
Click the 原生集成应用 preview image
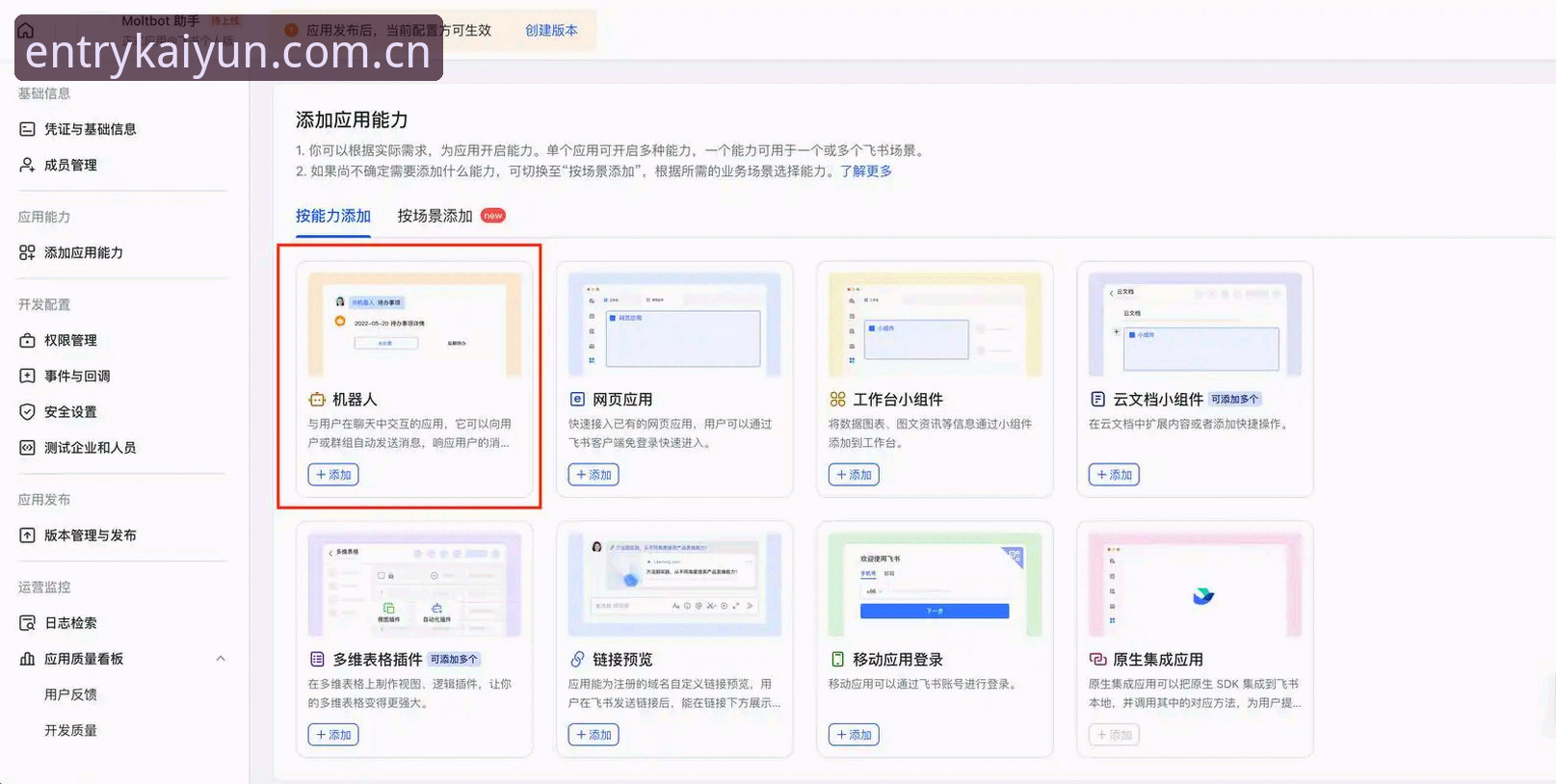click(1195, 585)
